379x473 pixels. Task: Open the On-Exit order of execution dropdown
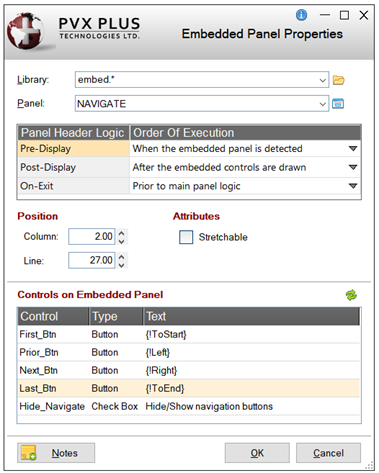353,186
